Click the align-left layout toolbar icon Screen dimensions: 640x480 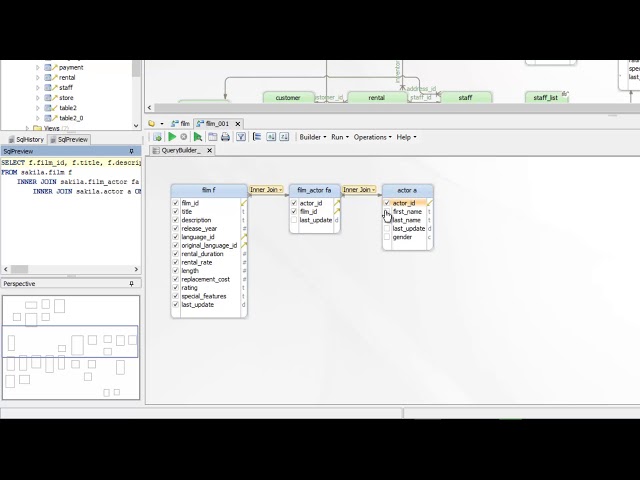pyautogui.click(x=257, y=137)
